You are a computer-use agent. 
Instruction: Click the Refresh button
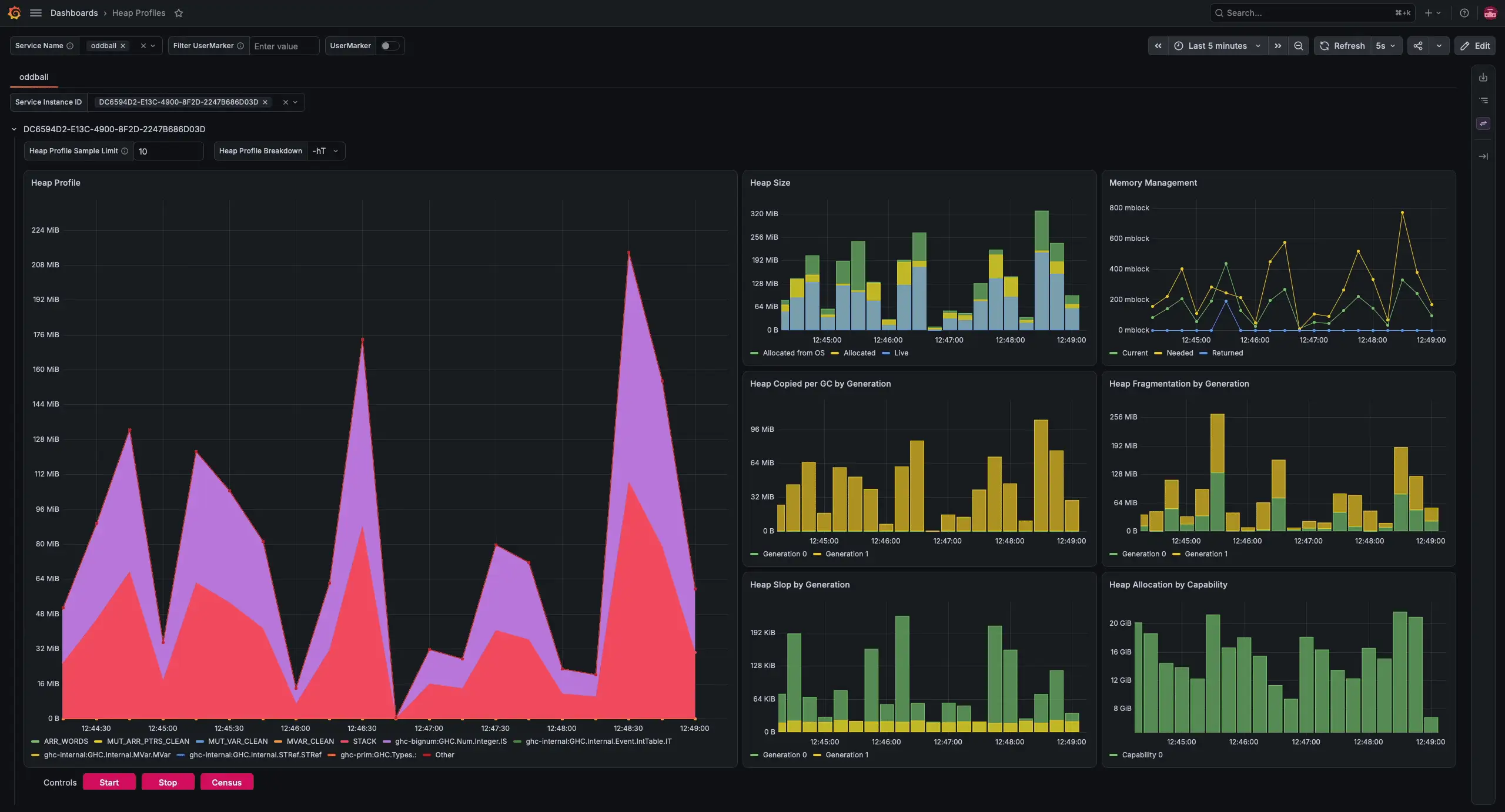click(1342, 46)
